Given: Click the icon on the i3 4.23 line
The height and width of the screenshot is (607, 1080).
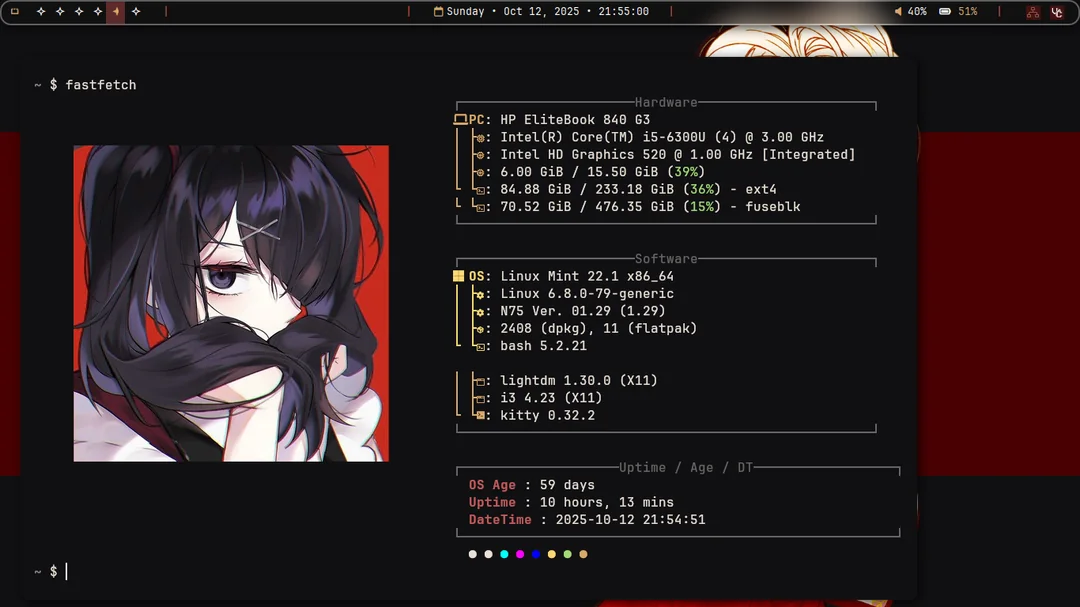Looking at the screenshot, I should pyautogui.click(x=480, y=398).
